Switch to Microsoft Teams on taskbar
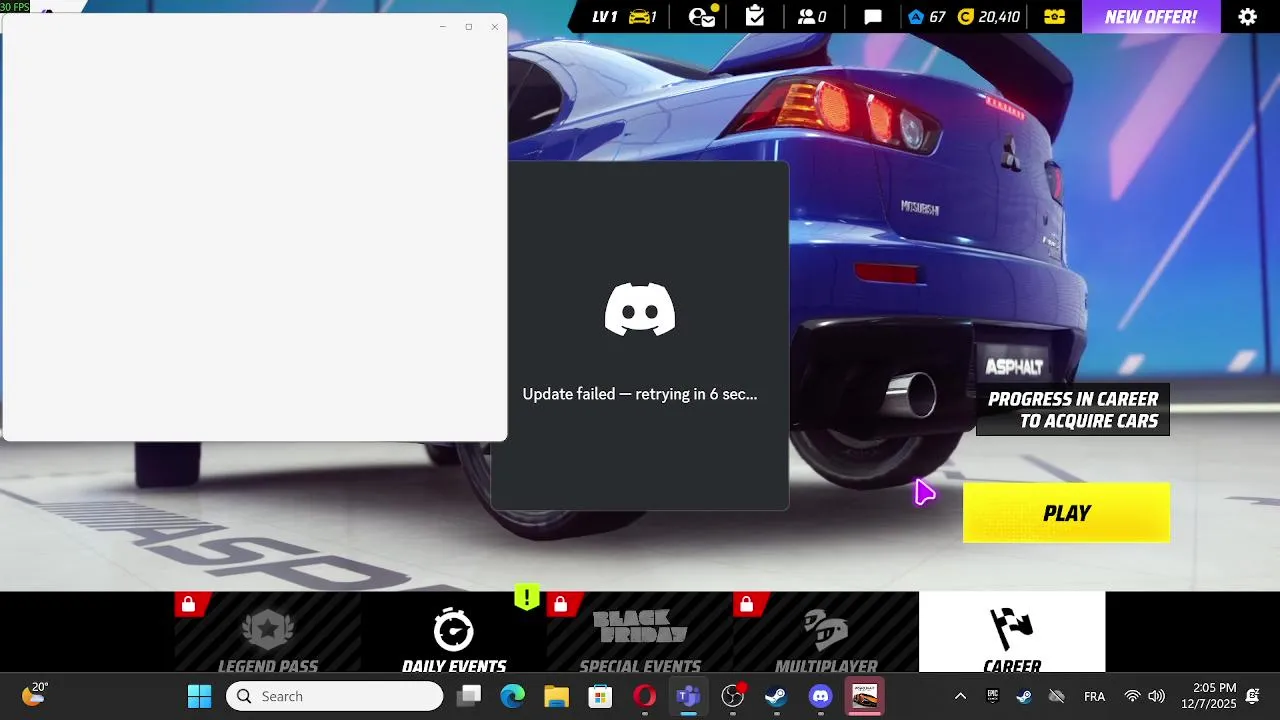This screenshot has height=720, width=1280. [688, 696]
